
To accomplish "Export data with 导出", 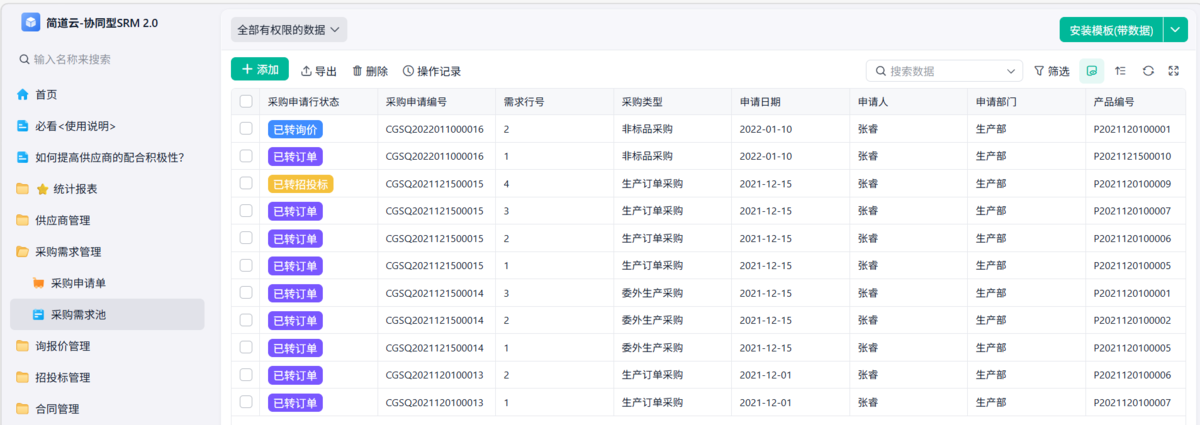I will coord(319,71).
